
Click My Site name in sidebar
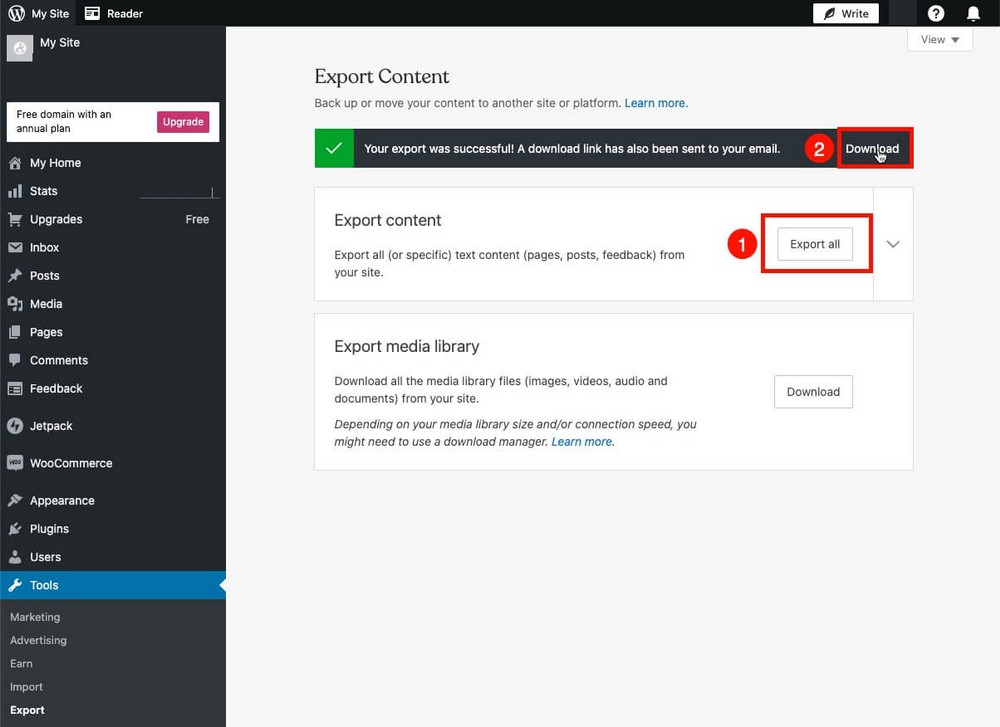click(60, 42)
